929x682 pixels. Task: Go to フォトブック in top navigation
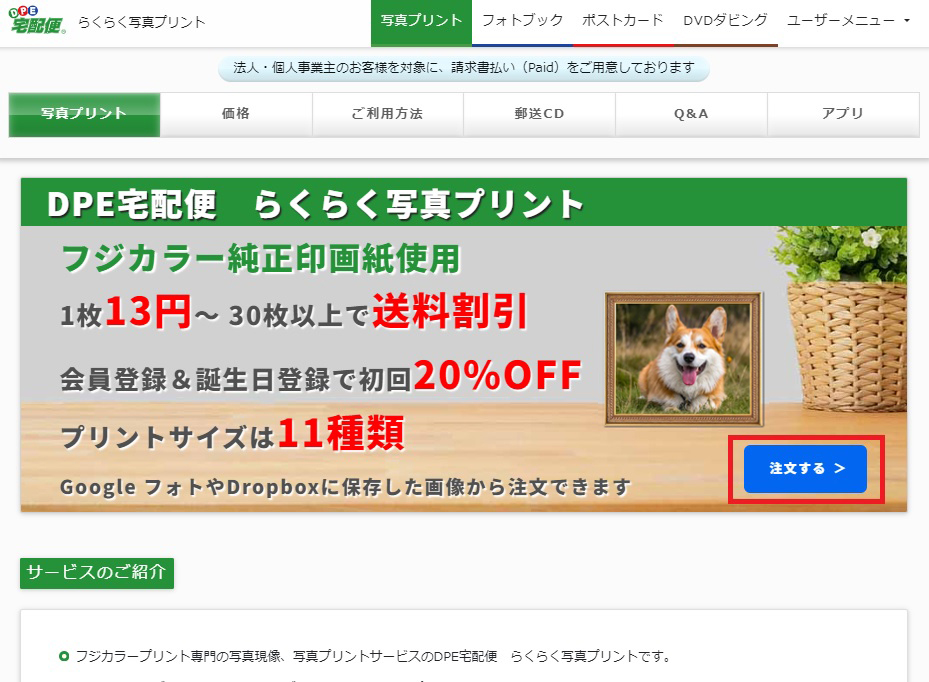click(x=523, y=23)
